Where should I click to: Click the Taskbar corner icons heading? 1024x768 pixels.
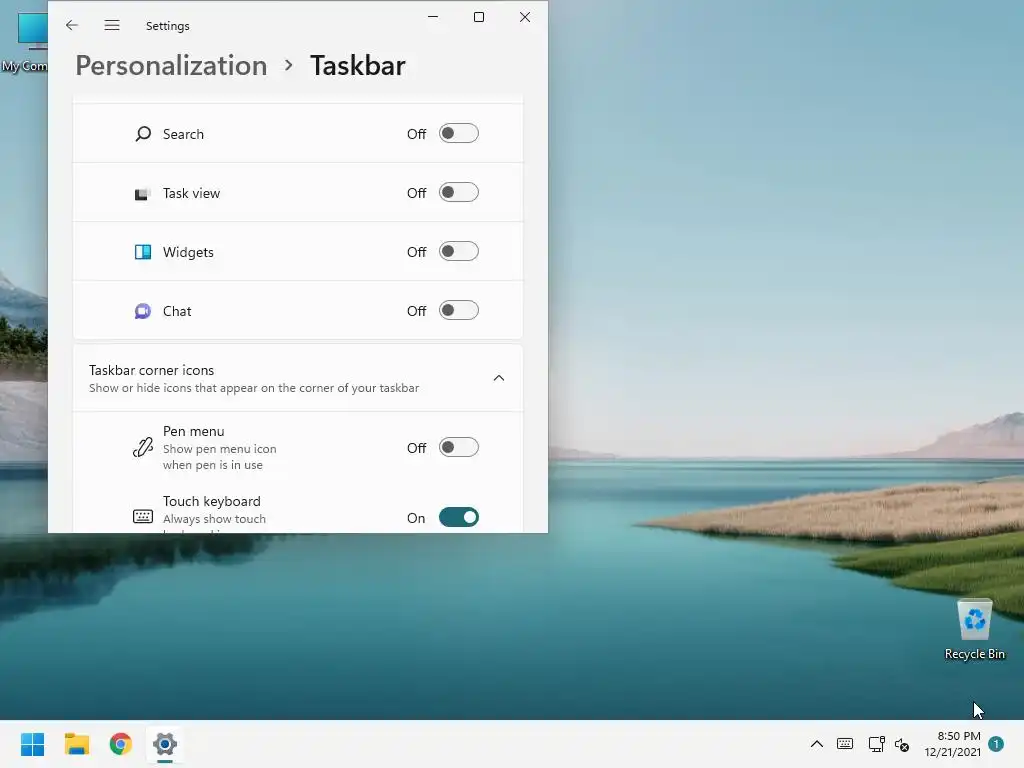click(x=152, y=370)
